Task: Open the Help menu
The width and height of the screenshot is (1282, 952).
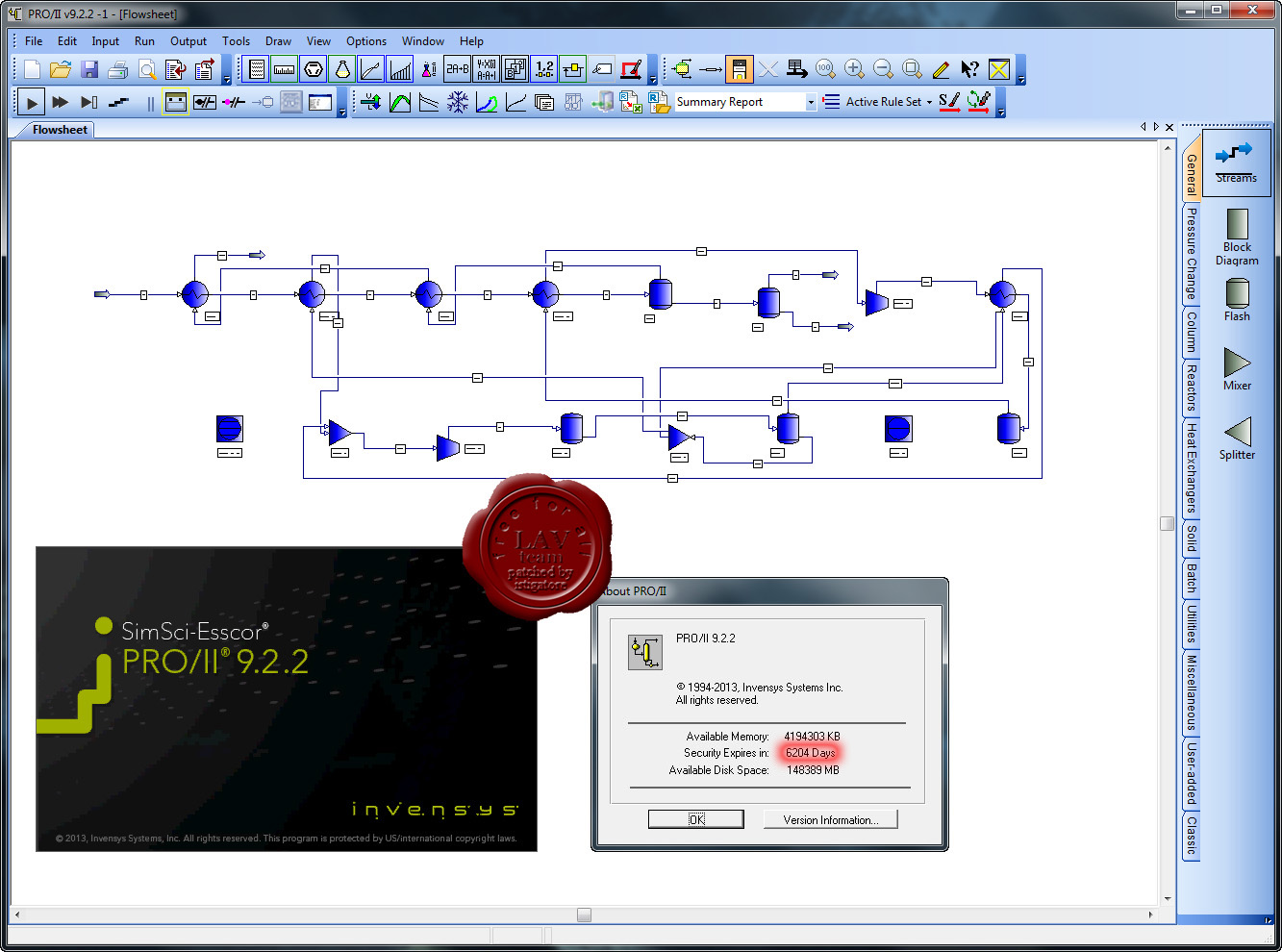Action: [471, 41]
